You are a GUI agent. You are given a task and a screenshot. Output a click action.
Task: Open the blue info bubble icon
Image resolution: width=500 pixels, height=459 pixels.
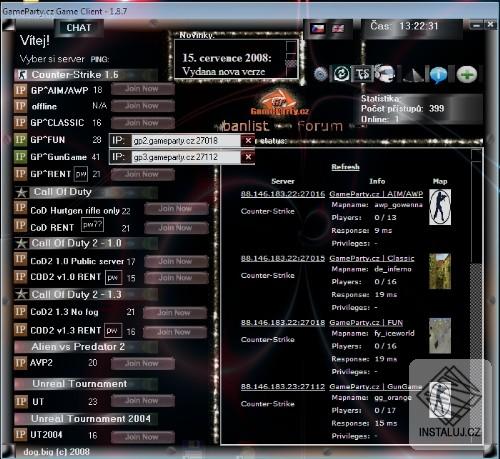438,75
